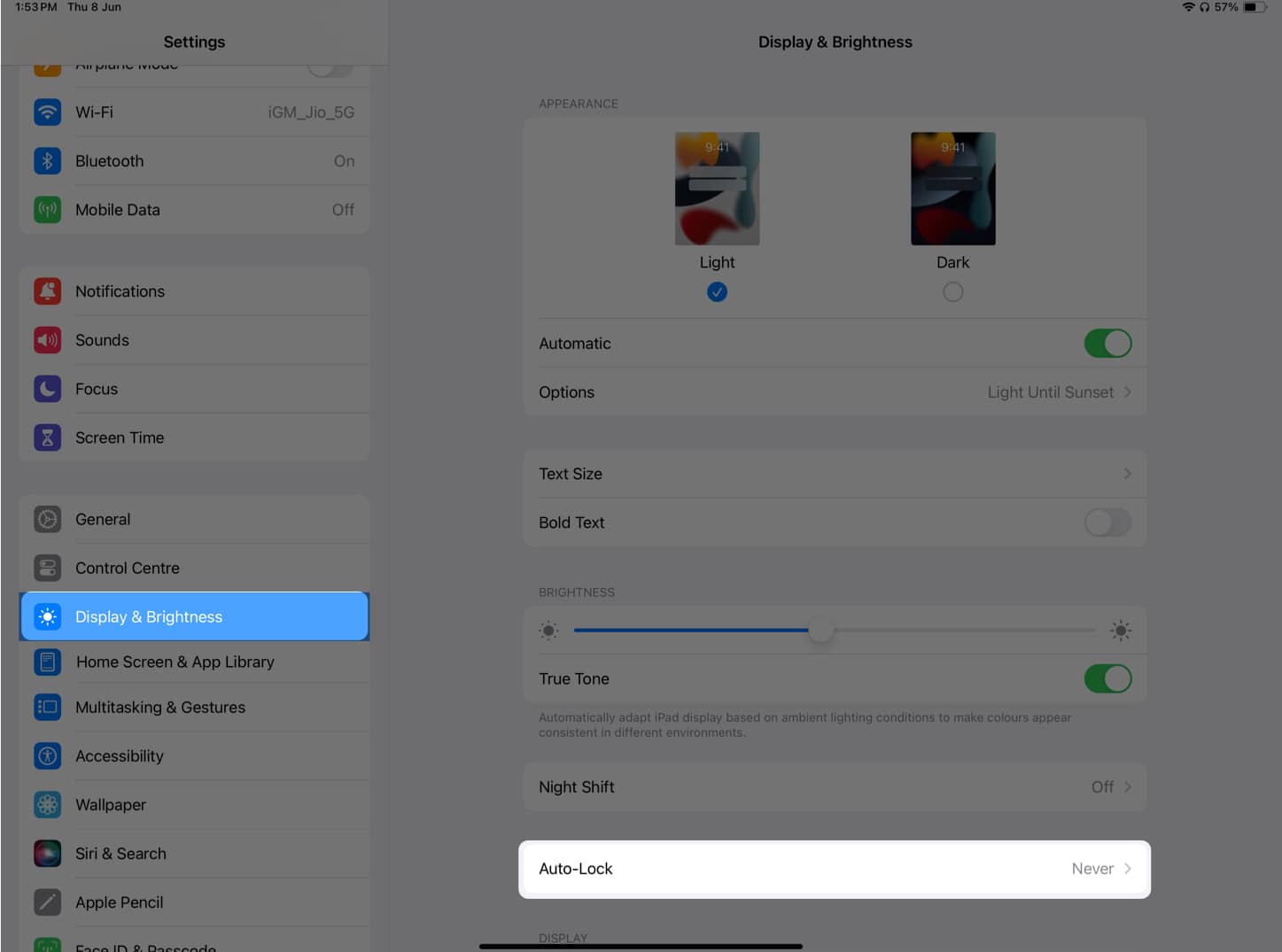1282x952 pixels.
Task: Open the Options row
Action: point(835,392)
